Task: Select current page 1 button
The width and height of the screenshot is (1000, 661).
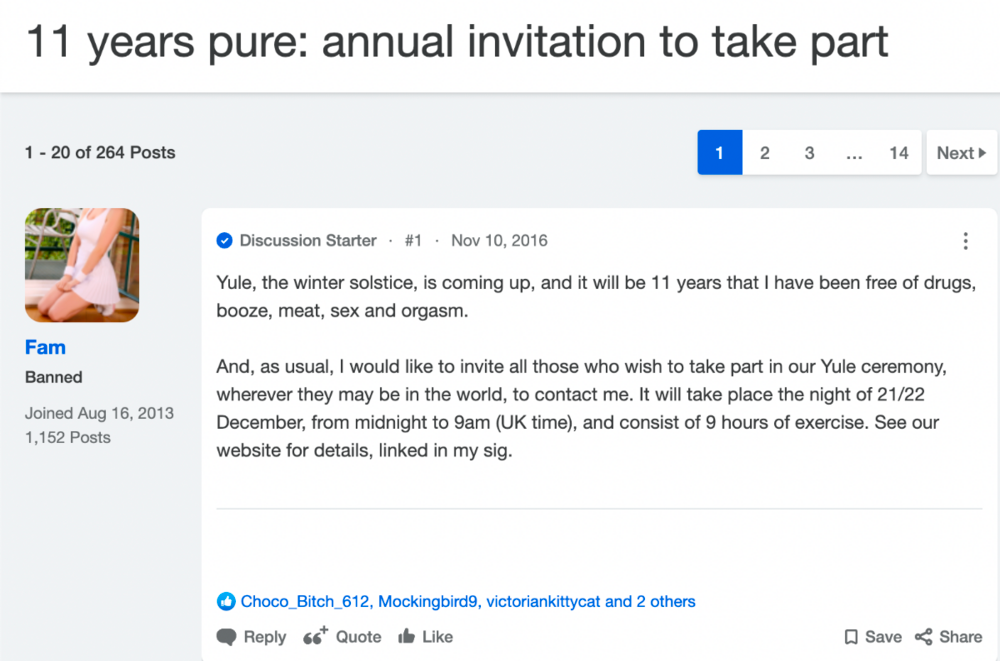Action: [720, 152]
